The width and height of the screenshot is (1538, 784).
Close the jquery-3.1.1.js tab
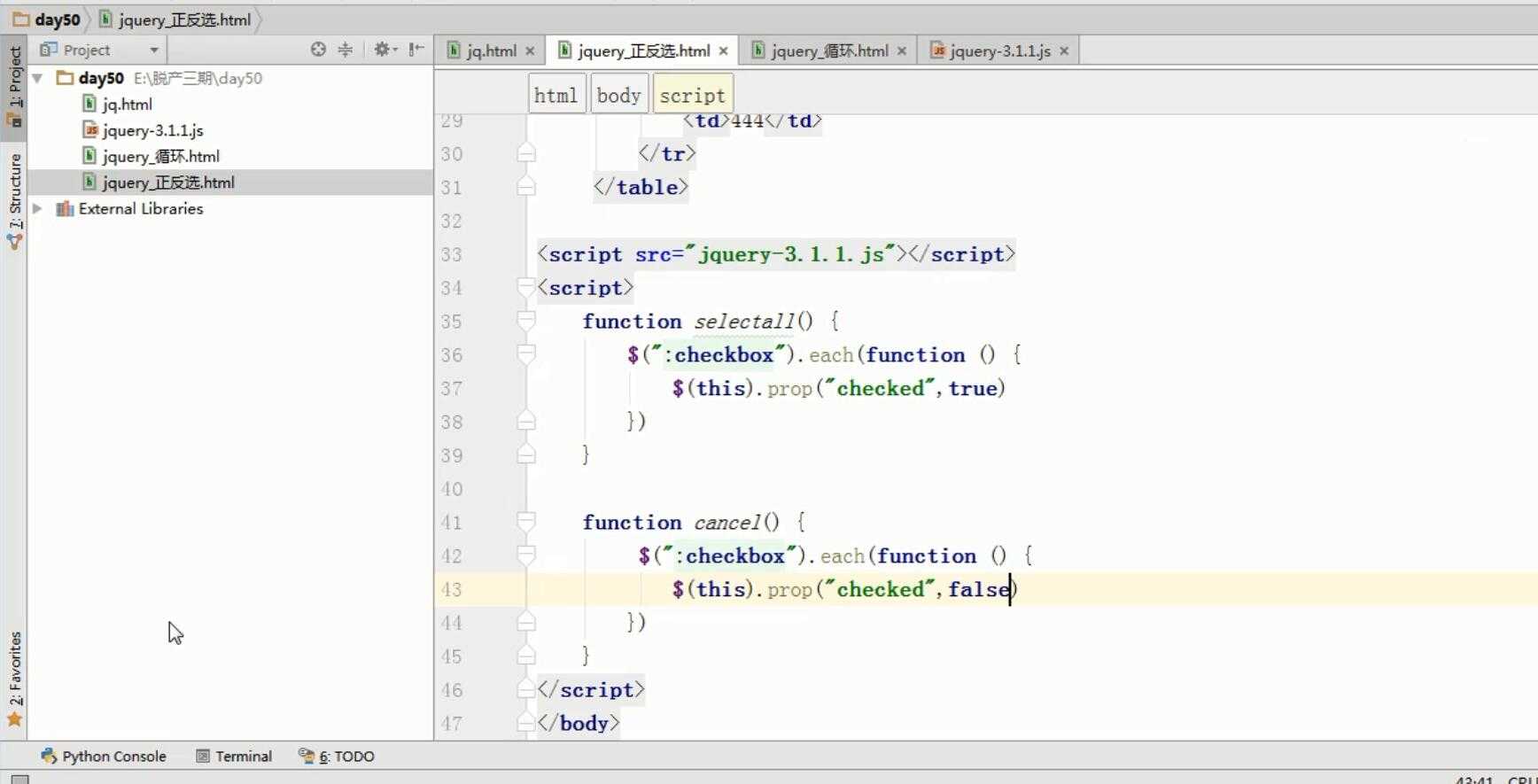point(1064,51)
